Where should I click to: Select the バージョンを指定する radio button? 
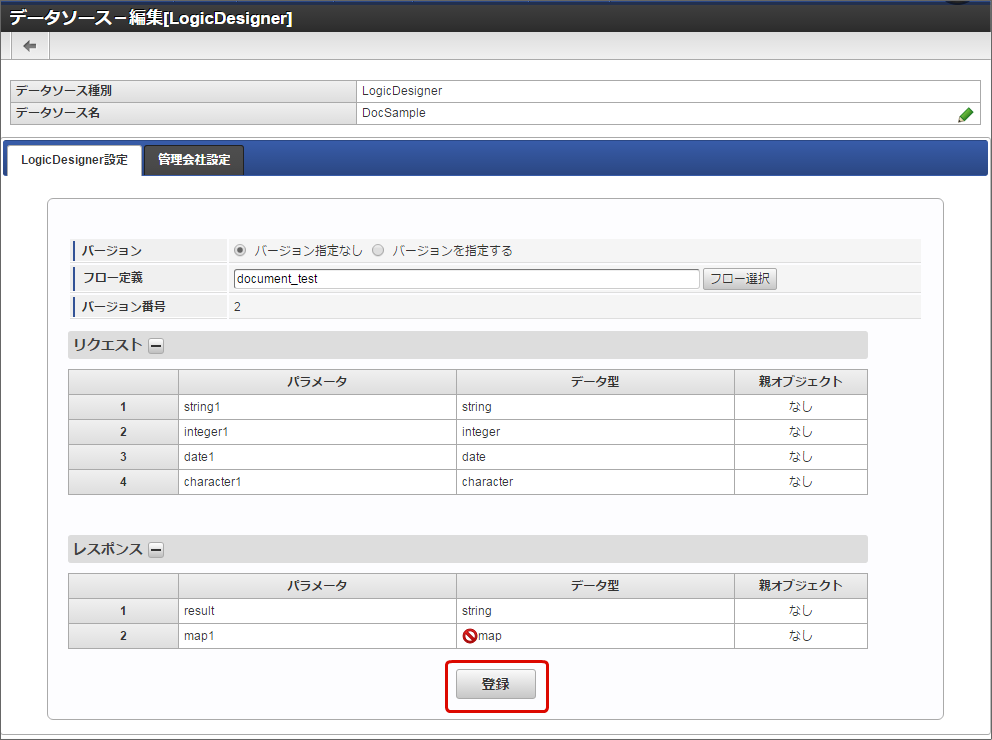point(378,251)
